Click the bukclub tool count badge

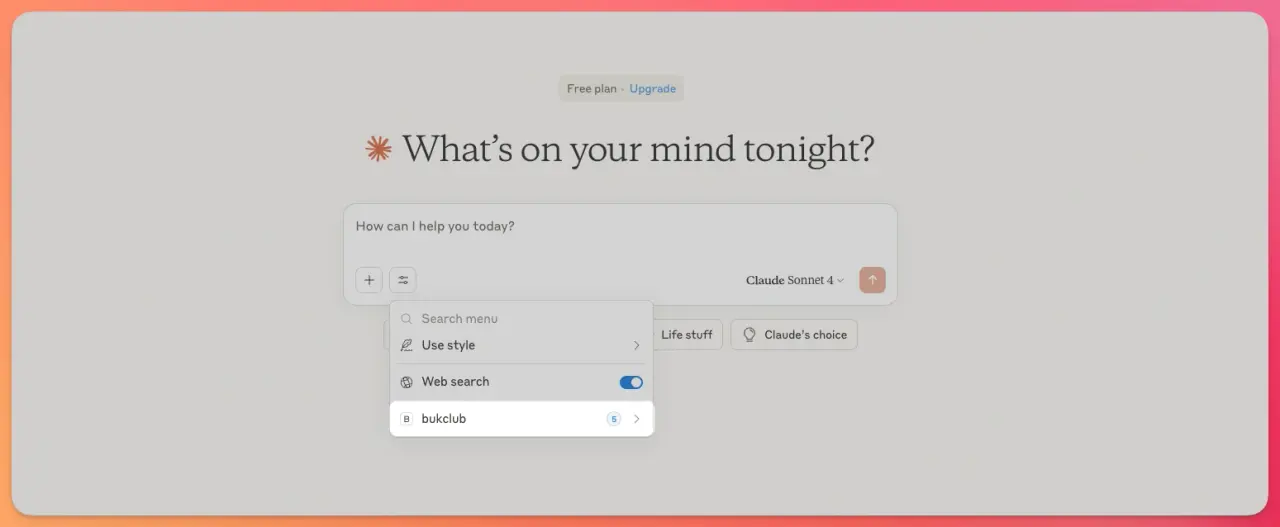[x=613, y=419]
